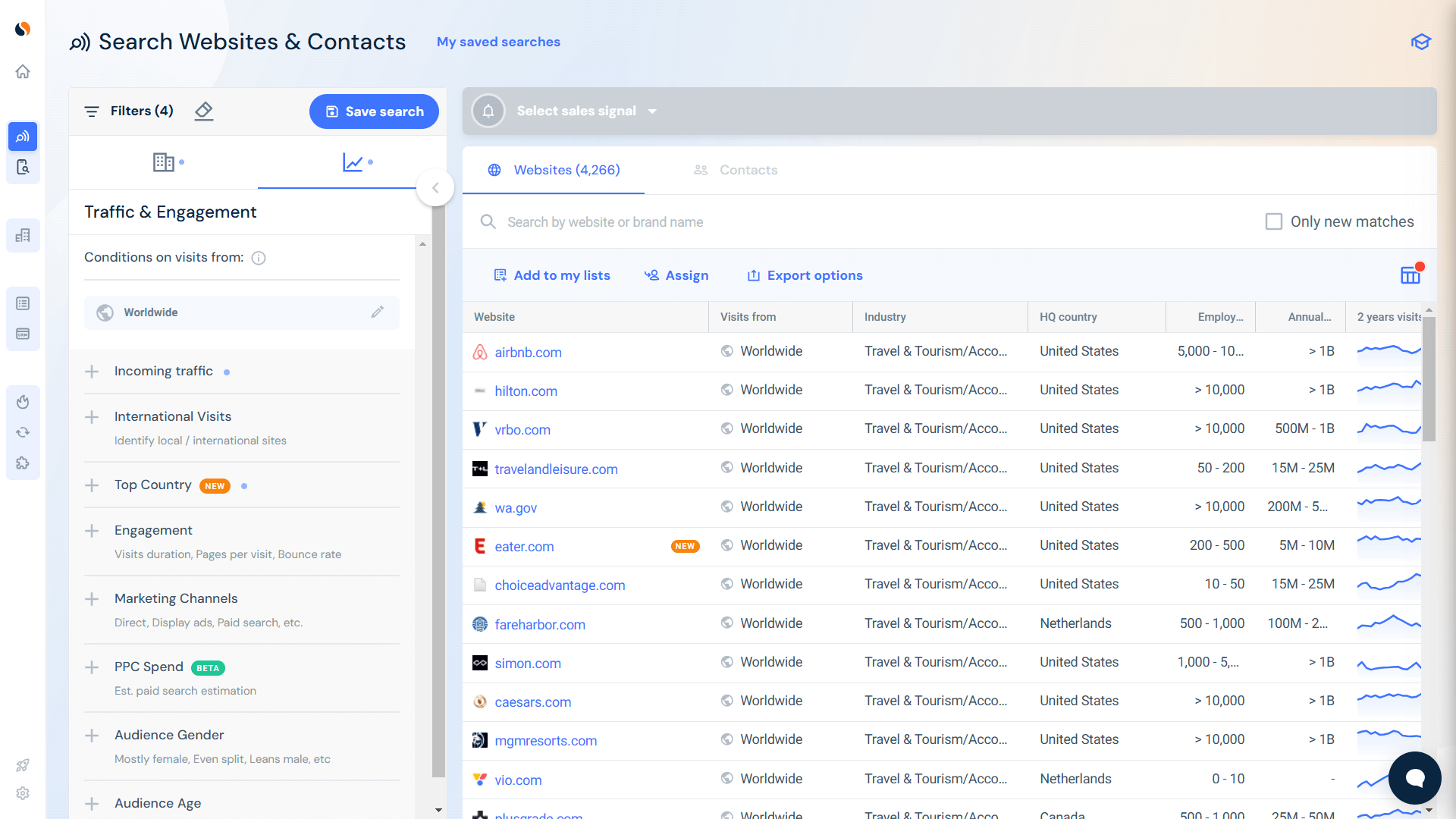Screen dimensions: 1456x819
Task: Open the settings gear in sidebar
Action: point(23,793)
